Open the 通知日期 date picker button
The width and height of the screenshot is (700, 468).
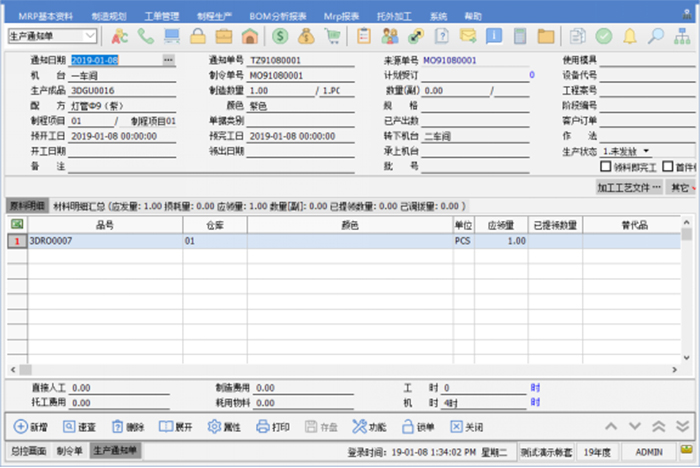point(167,60)
